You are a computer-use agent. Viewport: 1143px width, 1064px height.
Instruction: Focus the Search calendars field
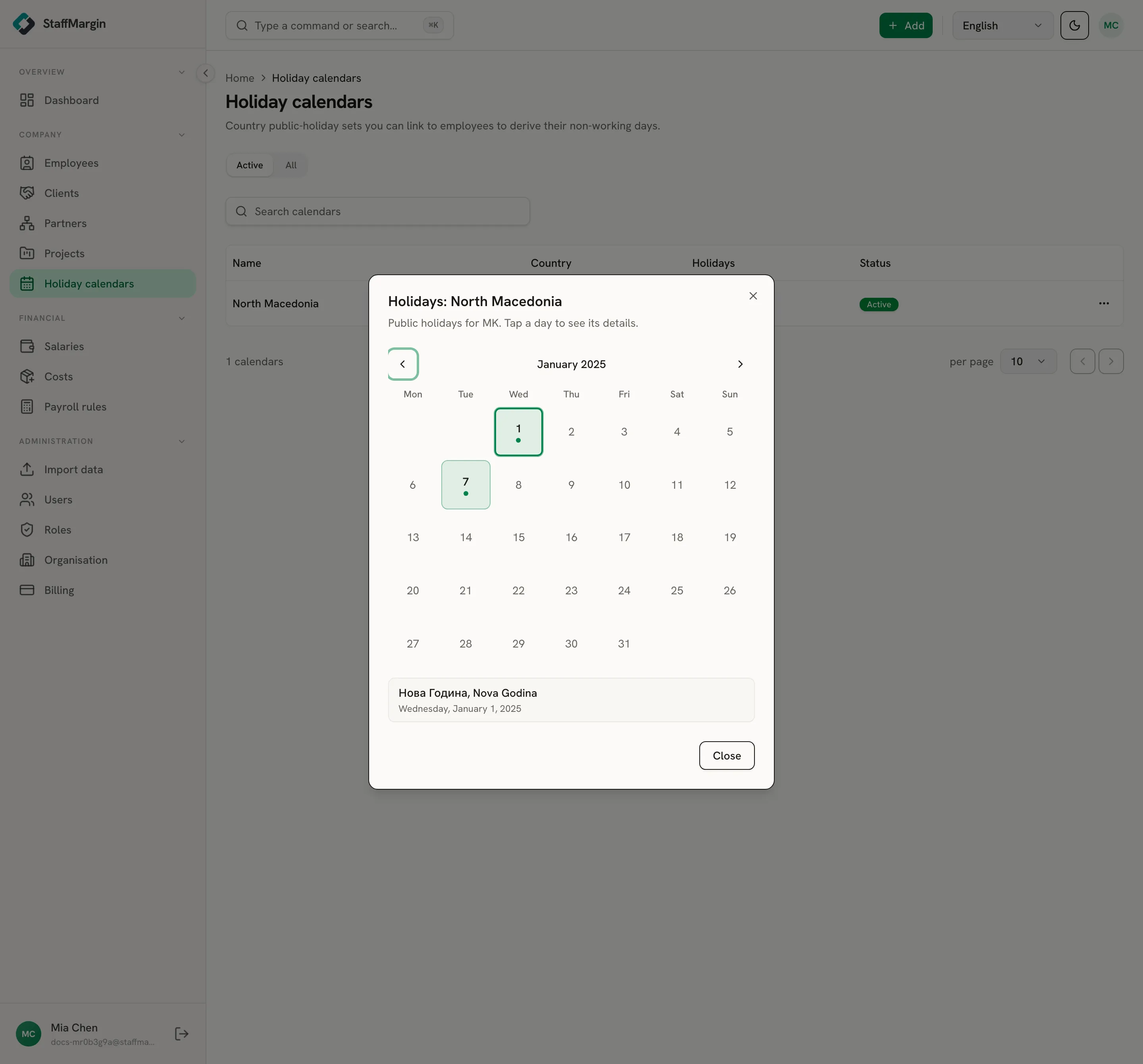pos(378,212)
